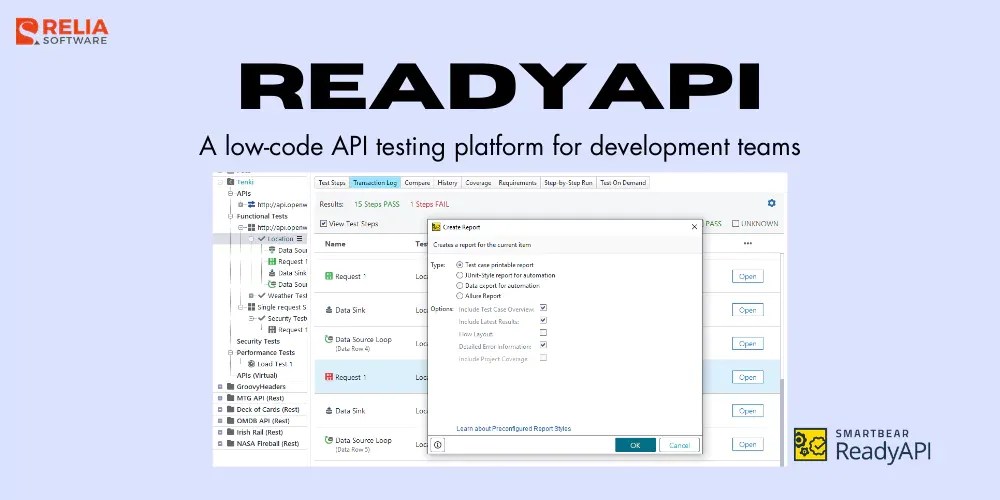Click the Data Sink icon in project tree
This screenshot has width=1000, height=500.
click(272, 273)
